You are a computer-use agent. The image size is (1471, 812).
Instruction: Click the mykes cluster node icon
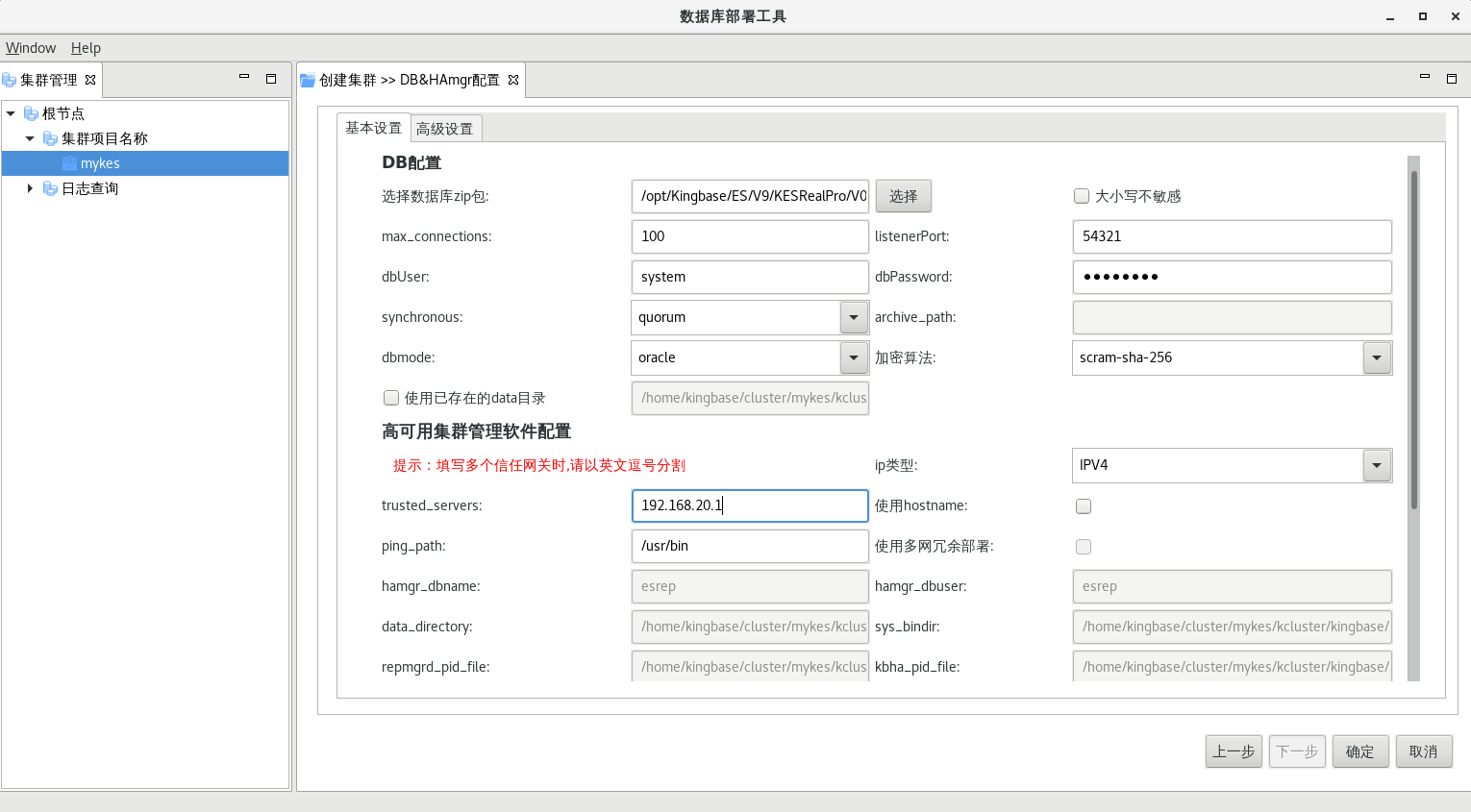tap(69, 163)
